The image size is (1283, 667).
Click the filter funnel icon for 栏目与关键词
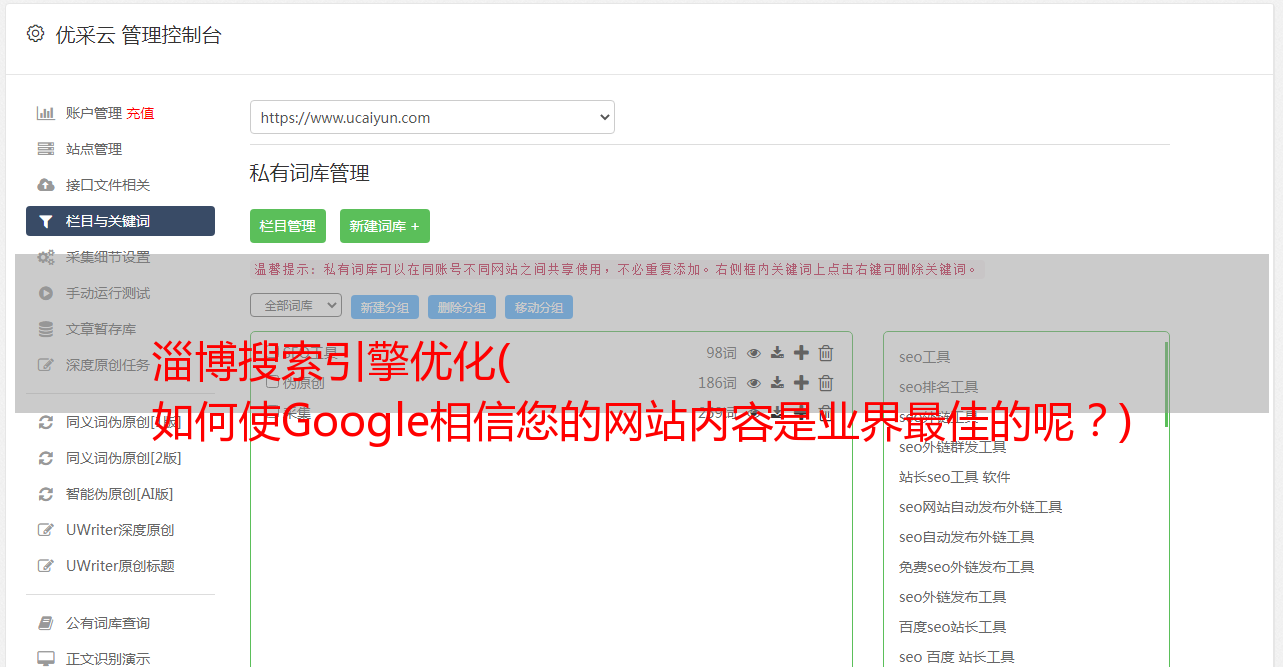click(x=46, y=221)
